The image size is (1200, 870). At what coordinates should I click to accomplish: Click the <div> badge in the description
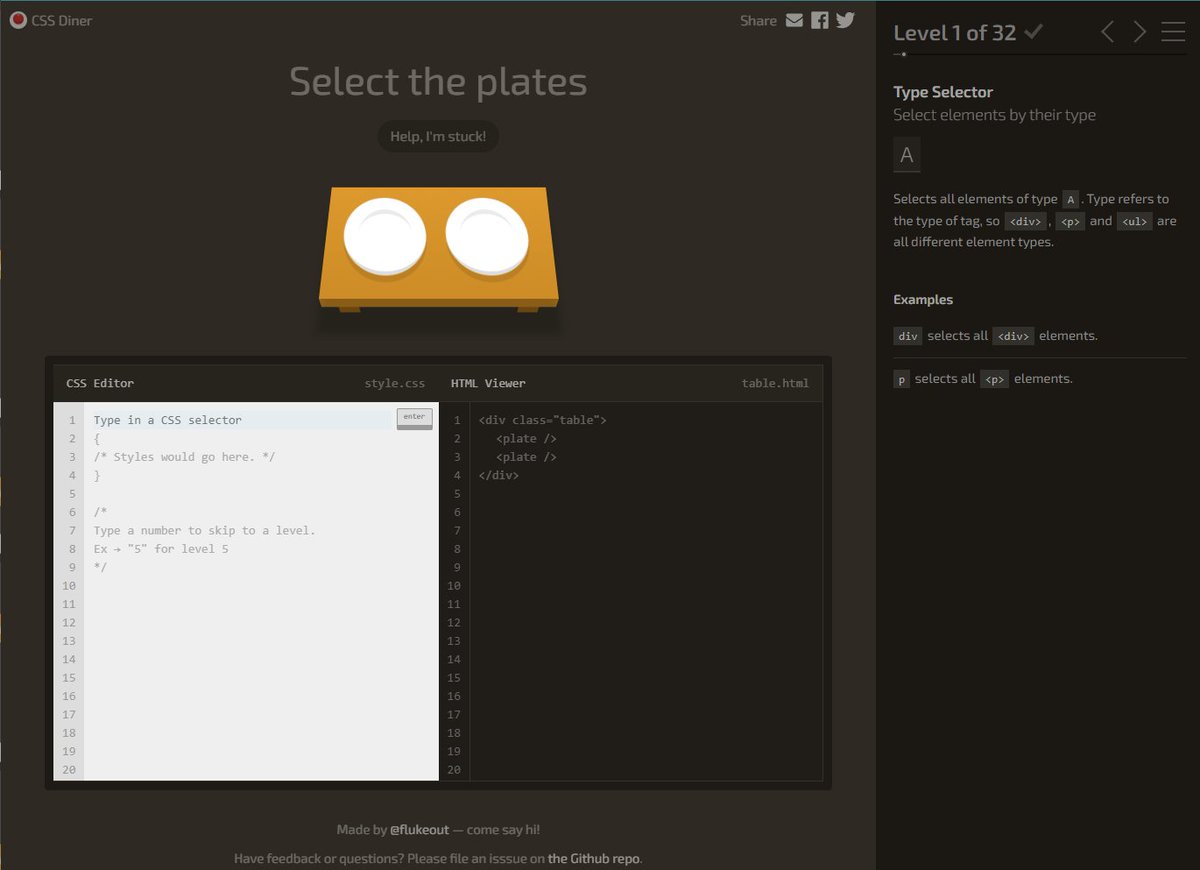point(1025,221)
